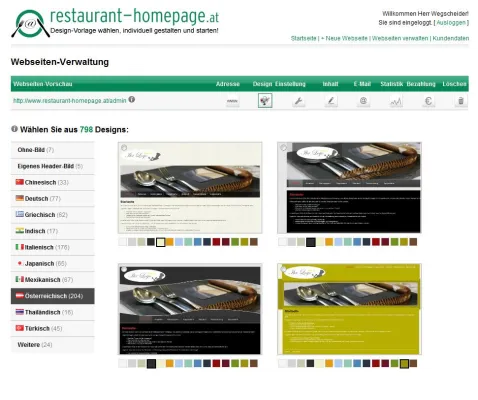Viewport: 478px width, 400px height.
Task: Select Chinesisch design category
Action: (x=53, y=182)
